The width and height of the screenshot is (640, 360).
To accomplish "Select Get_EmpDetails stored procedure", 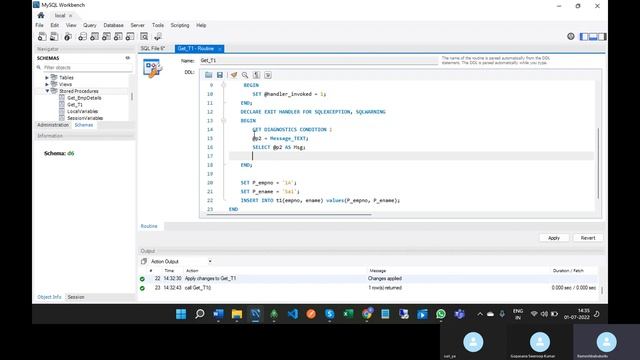I will tap(84, 98).
